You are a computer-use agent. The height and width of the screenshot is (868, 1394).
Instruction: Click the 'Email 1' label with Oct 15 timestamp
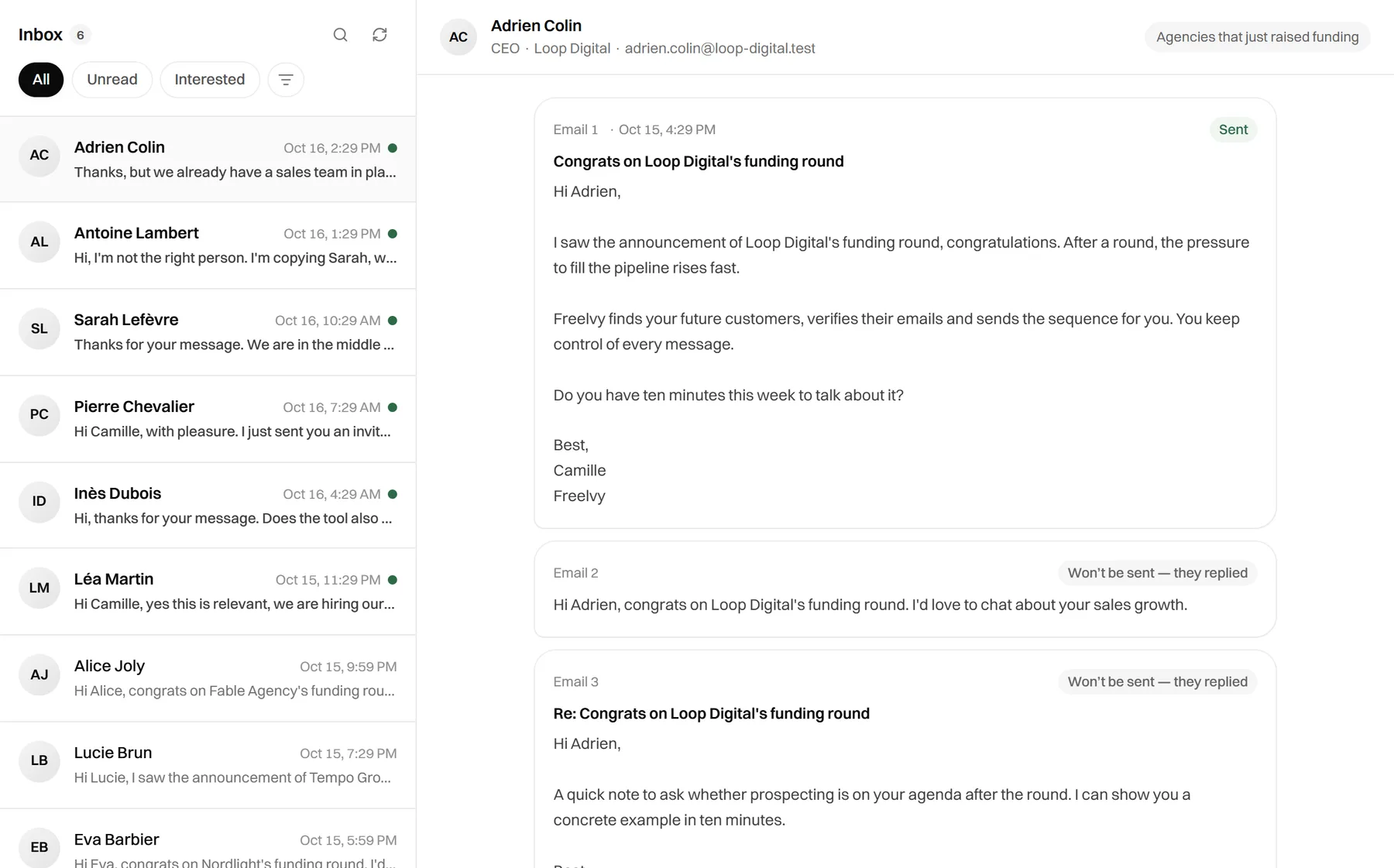634,130
